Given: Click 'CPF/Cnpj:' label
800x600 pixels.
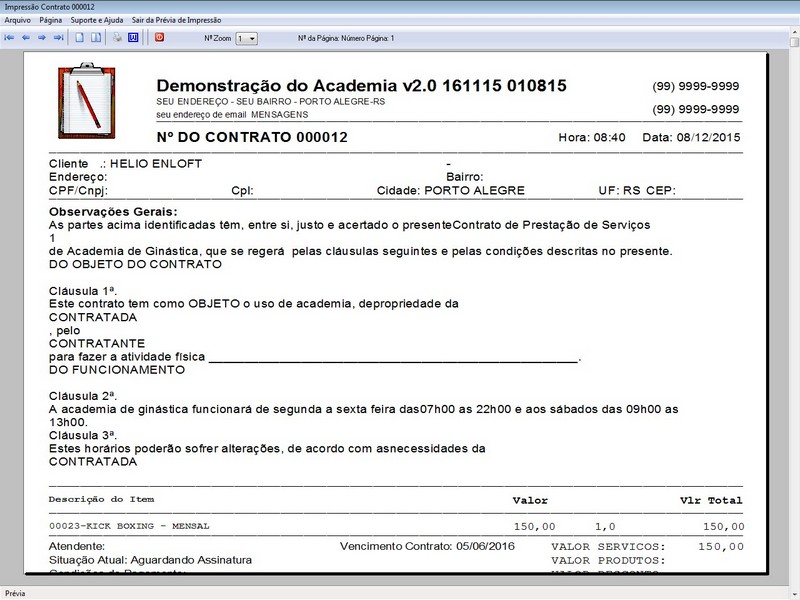Looking at the screenshot, I should click(78, 191).
